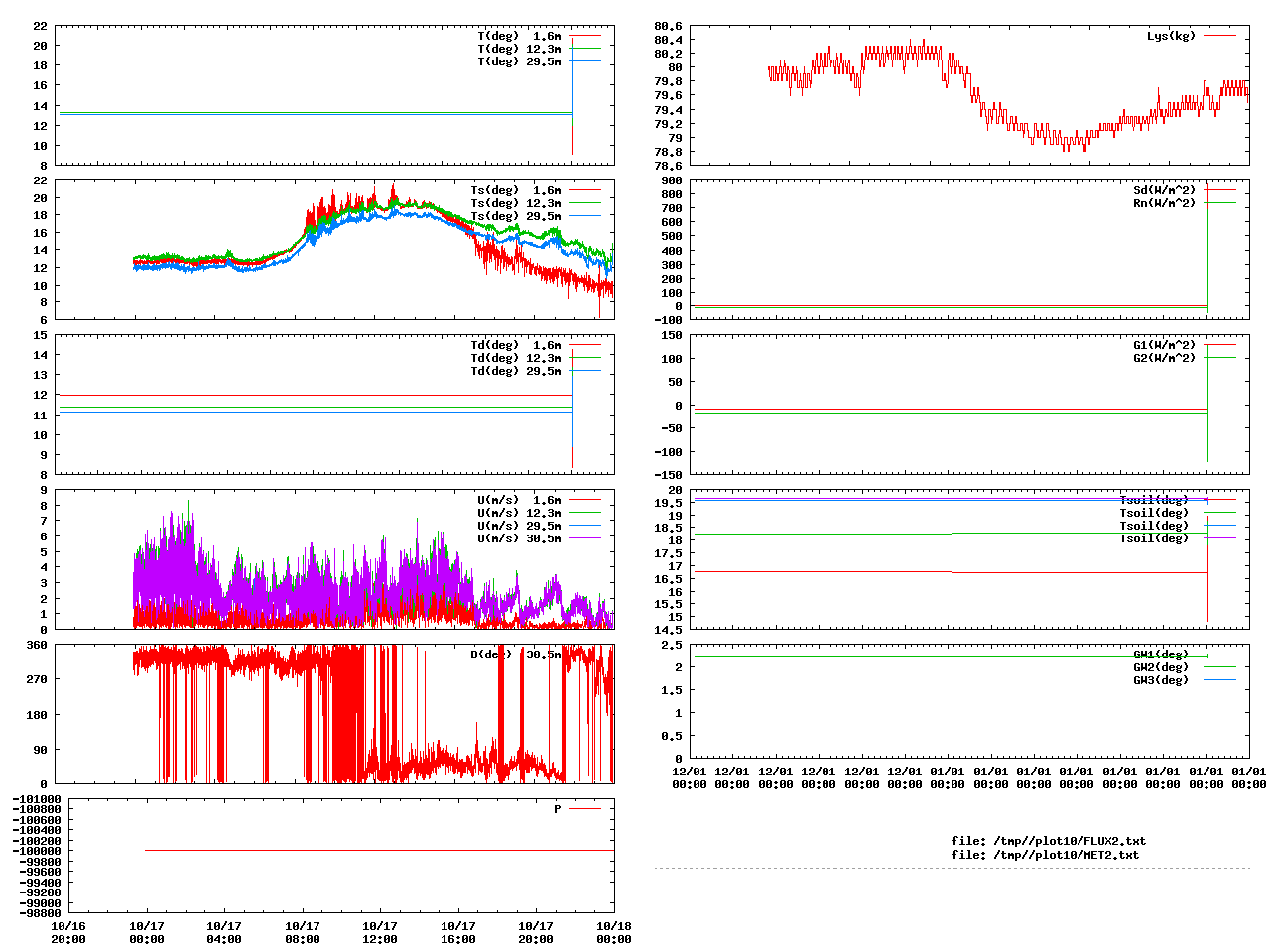Select the -150 value on G flux axis
This screenshot has width=1270, height=952.
pyautogui.click(x=668, y=475)
